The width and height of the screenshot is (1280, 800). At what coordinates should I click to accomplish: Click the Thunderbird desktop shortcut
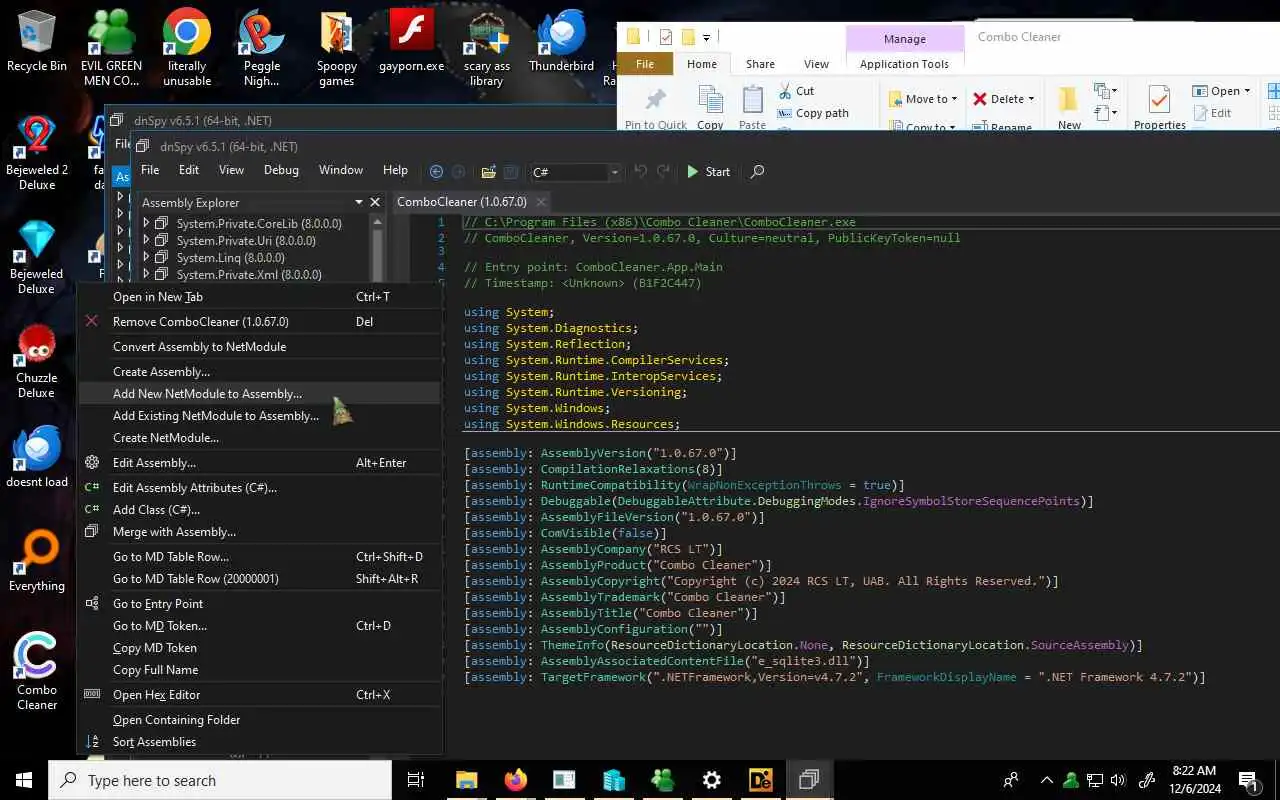coord(562,41)
